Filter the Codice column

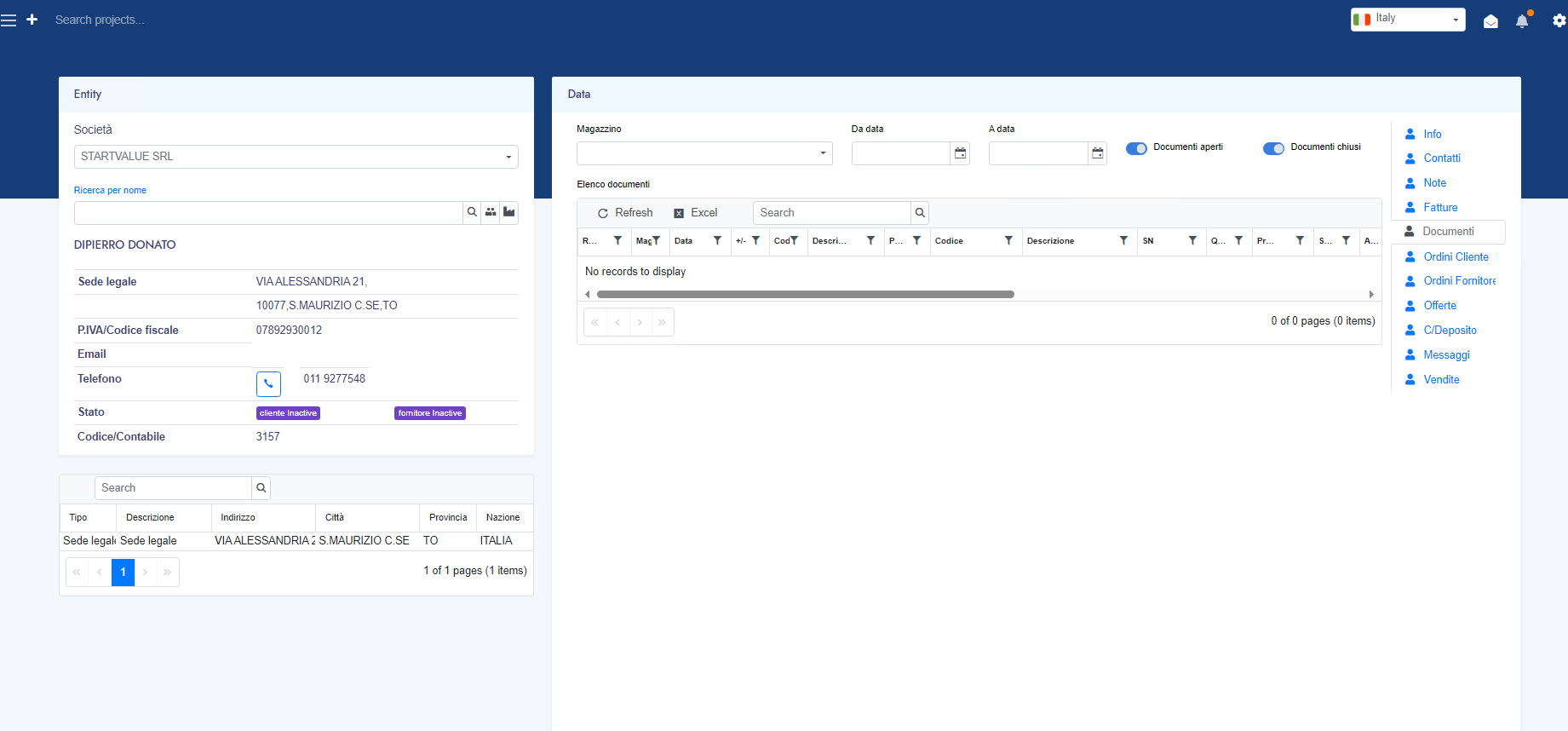[x=1008, y=241]
